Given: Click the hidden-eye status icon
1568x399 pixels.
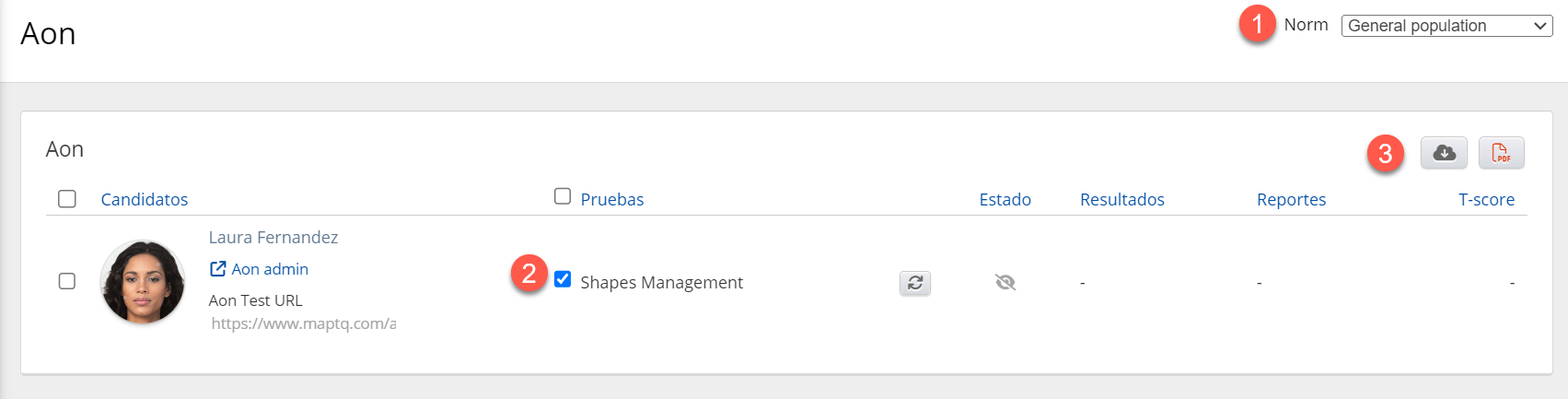Looking at the screenshot, I should point(1005,282).
